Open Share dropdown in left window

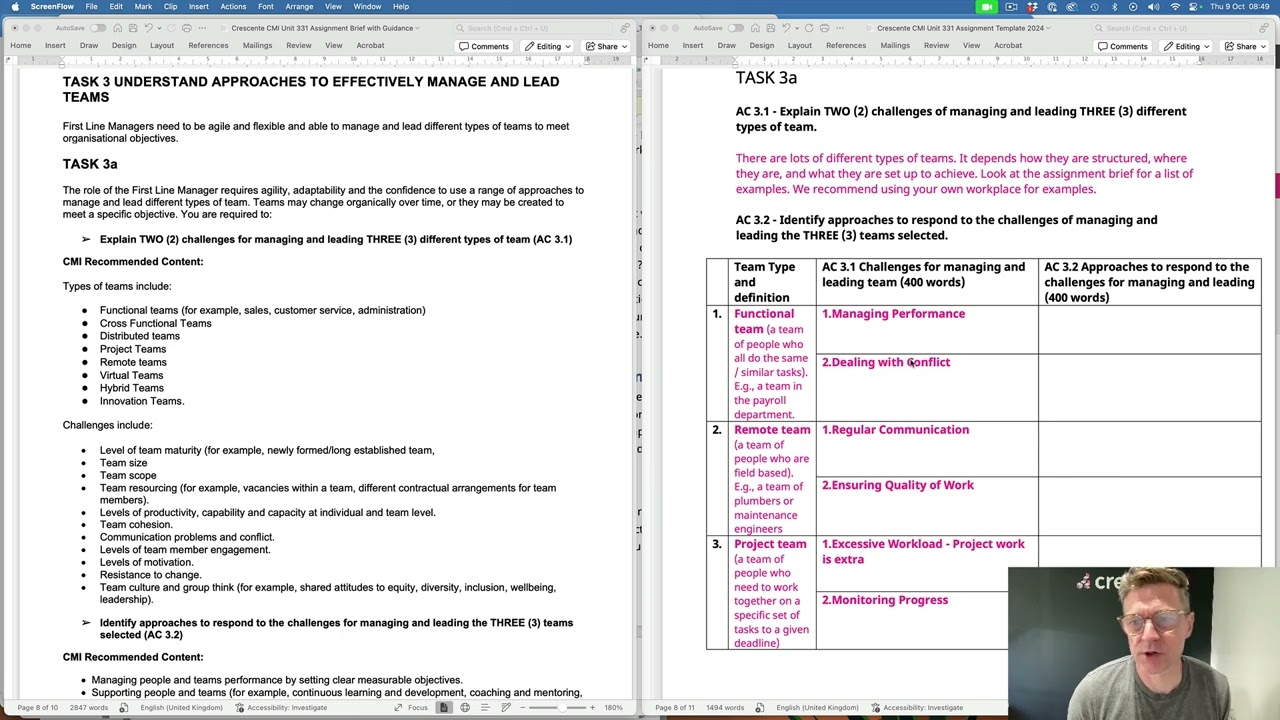pyautogui.click(x=607, y=46)
